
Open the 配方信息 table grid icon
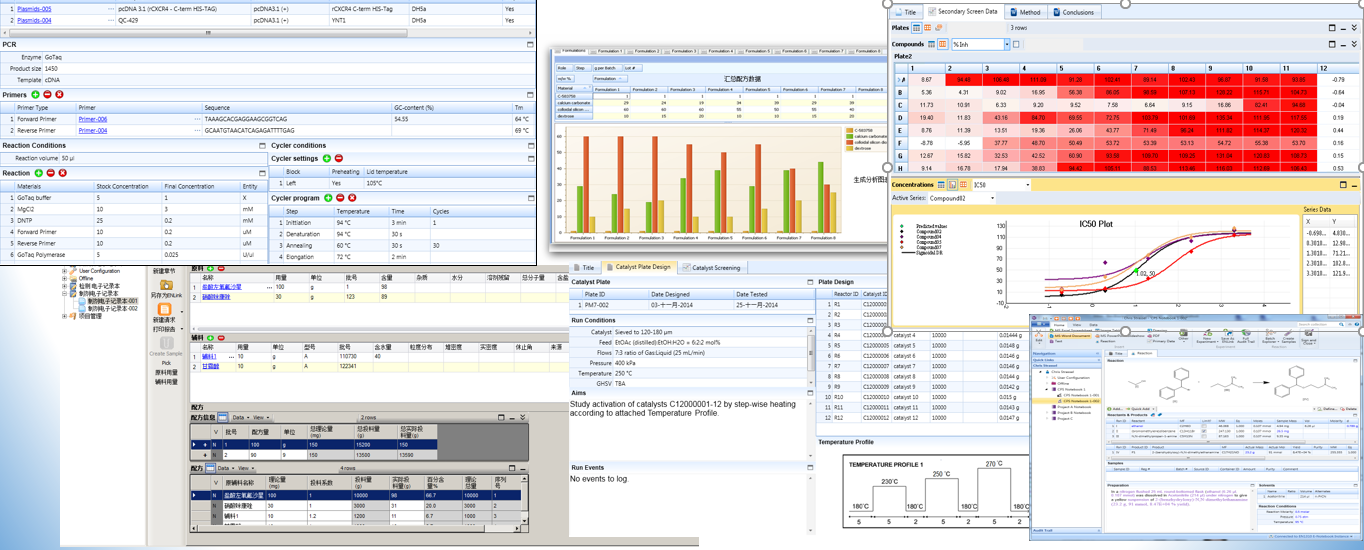pos(224,417)
